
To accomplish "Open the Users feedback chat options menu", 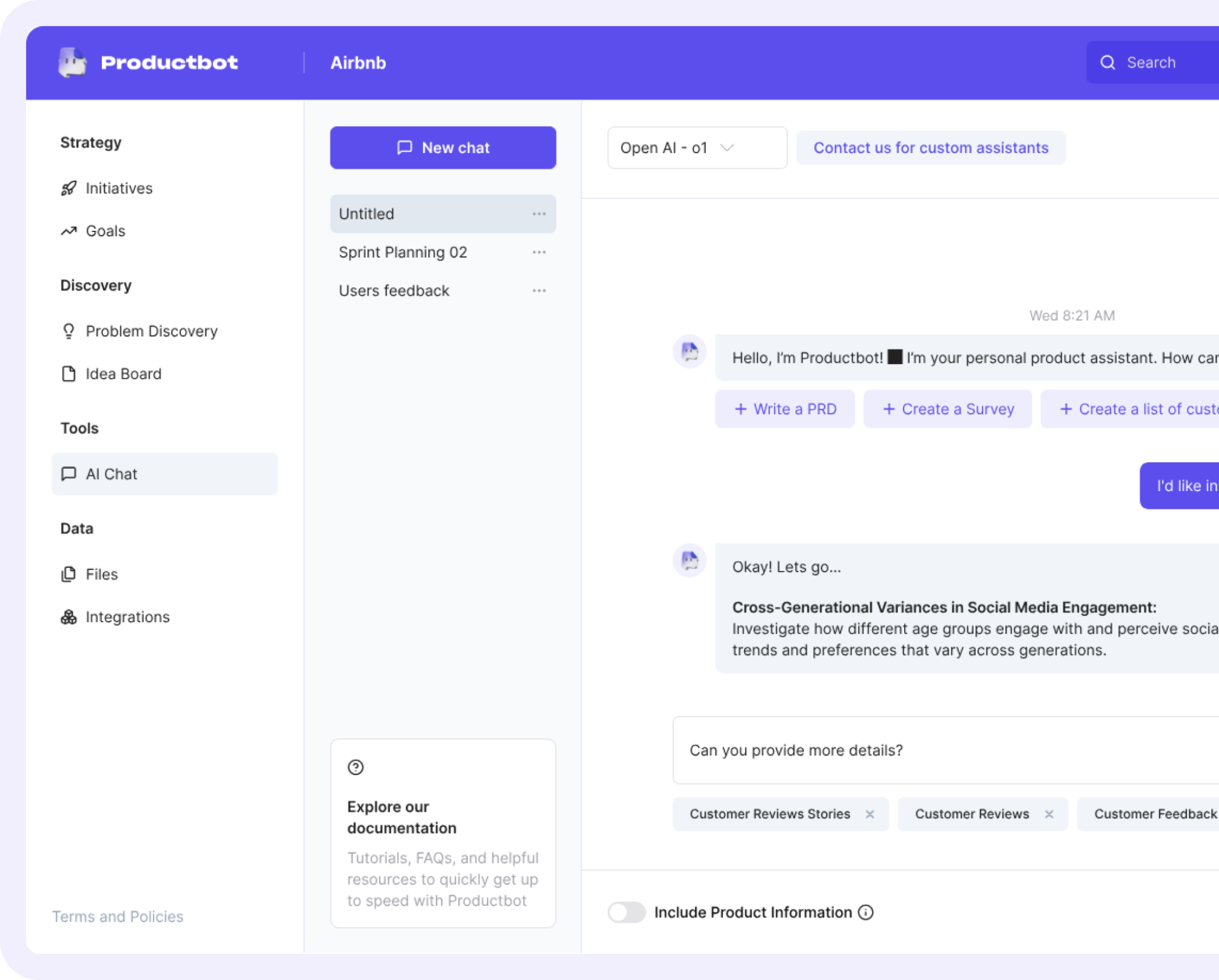I will pyautogui.click(x=539, y=290).
